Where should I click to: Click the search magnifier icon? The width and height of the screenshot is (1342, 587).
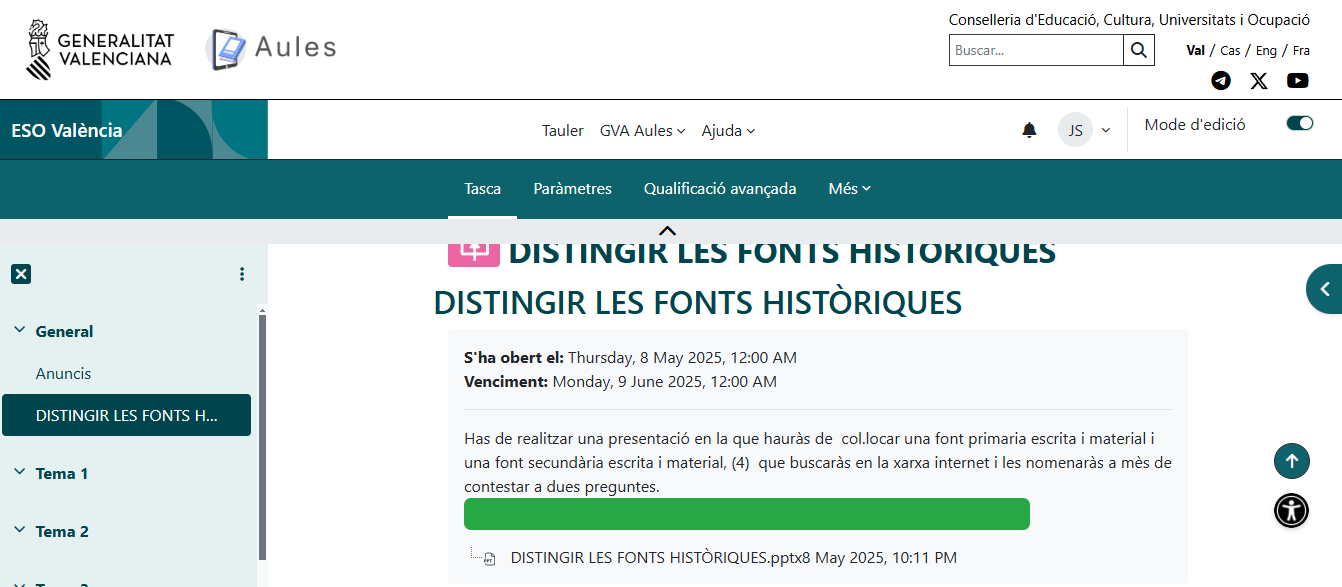(1138, 50)
